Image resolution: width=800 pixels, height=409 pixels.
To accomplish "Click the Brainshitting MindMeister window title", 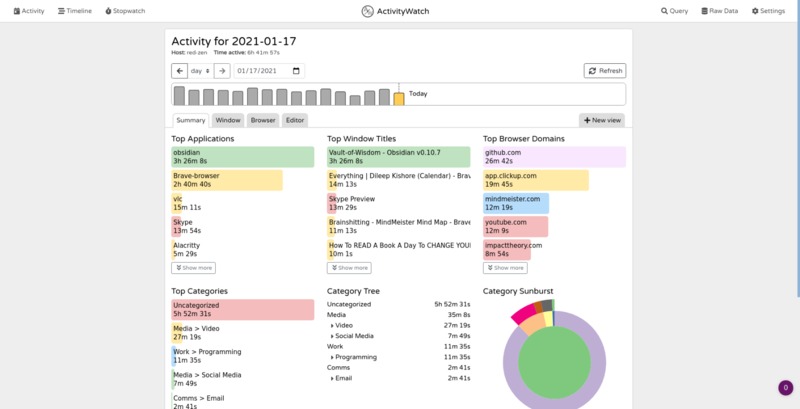I will pyautogui.click(x=398, y=226).
